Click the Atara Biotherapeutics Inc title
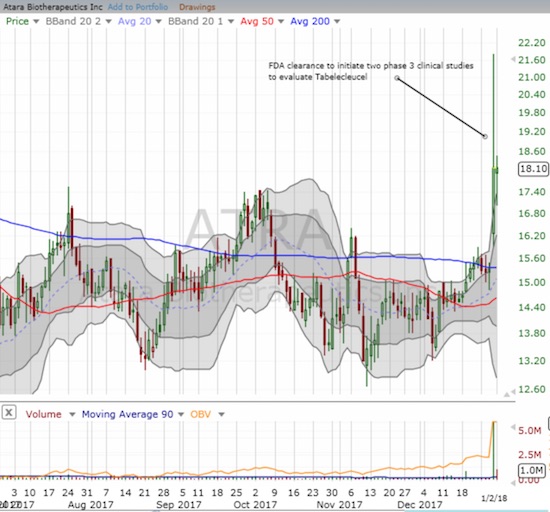The image size is (550, 512). tap(53, 7)
